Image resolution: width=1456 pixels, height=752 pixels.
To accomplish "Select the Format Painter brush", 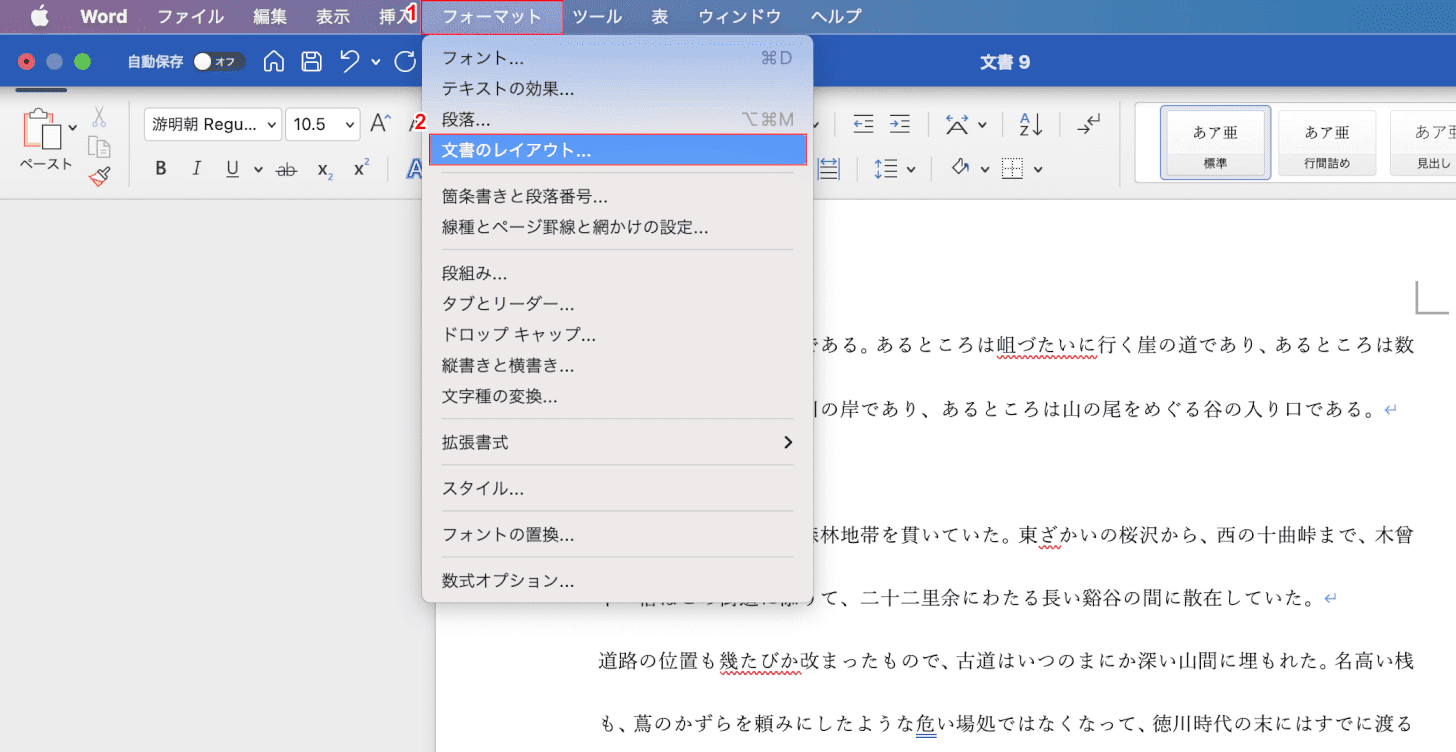I will (x=99, y=177).
